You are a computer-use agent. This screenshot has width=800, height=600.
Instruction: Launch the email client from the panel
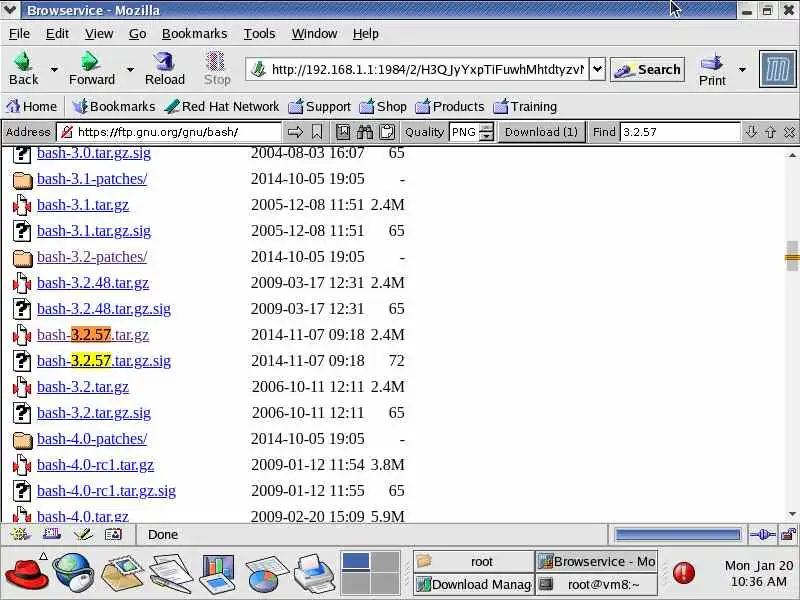click(x=122, y=573)
